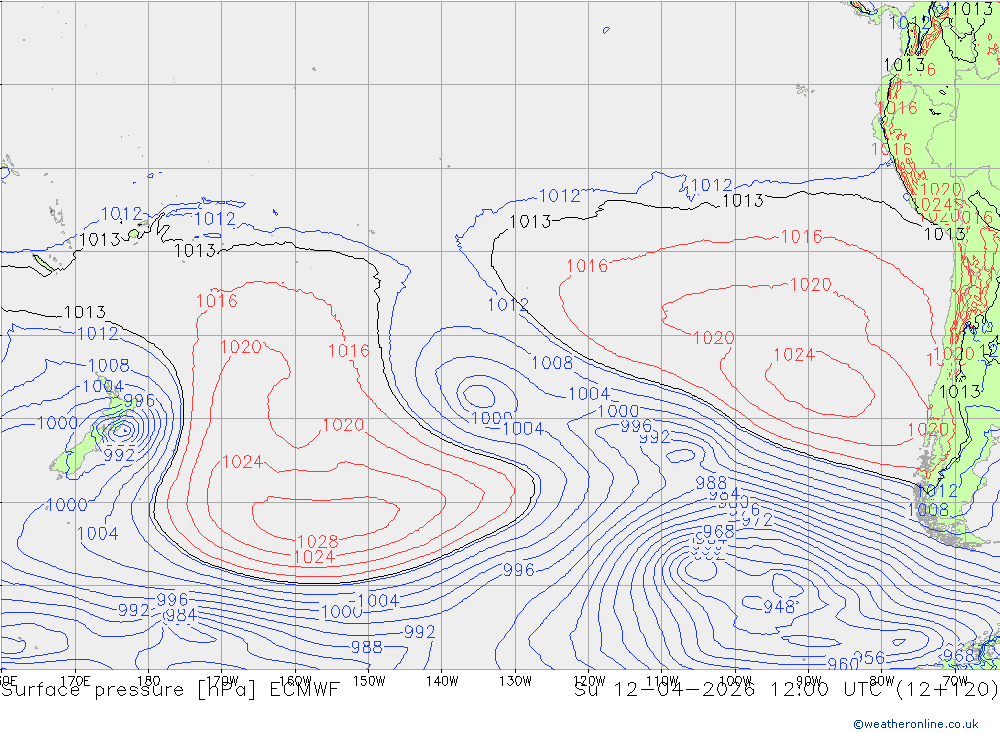Select the 150W longitude label

tap(369, 681)
